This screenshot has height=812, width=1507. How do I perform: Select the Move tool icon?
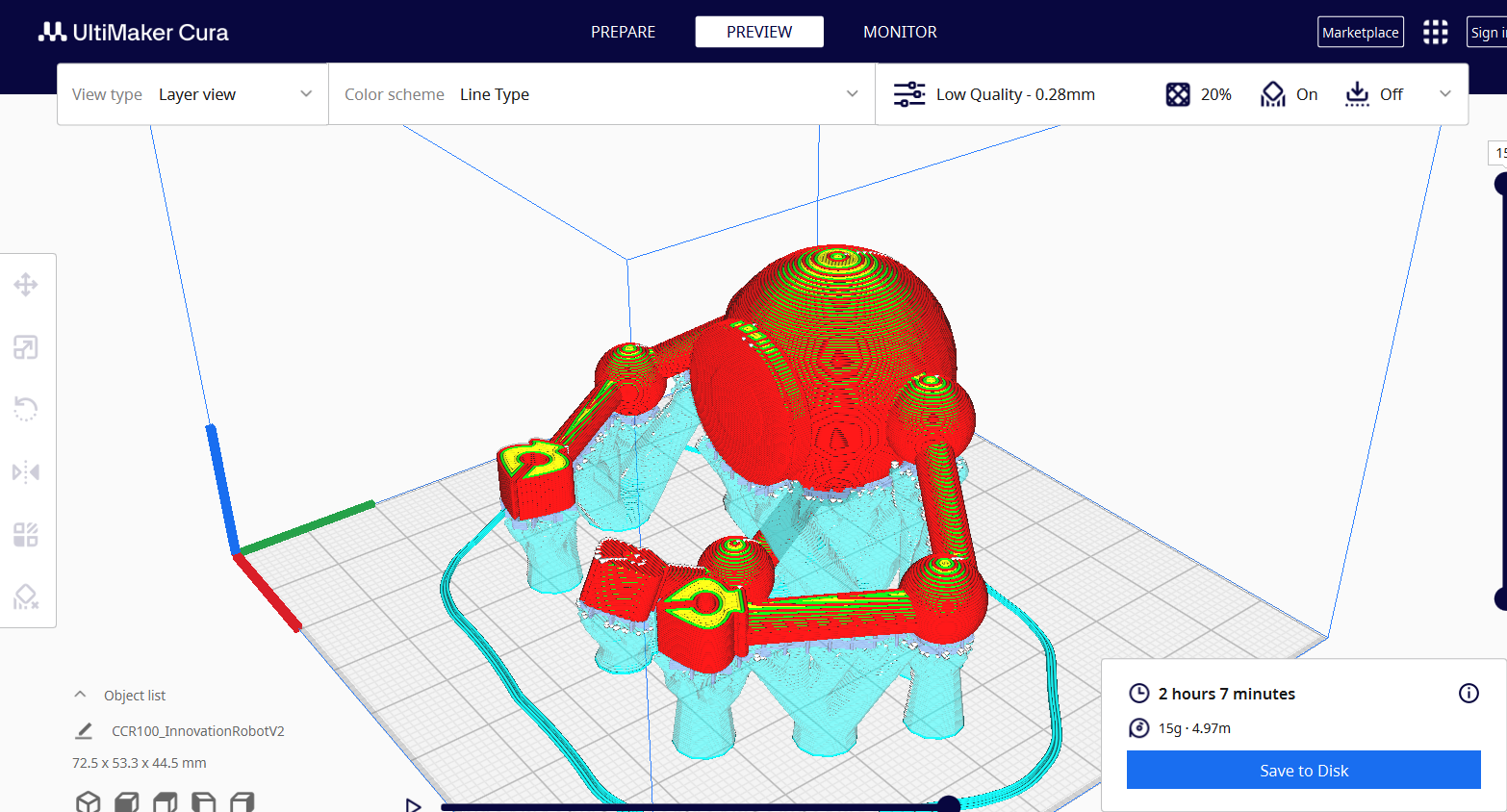pos(26,285)
